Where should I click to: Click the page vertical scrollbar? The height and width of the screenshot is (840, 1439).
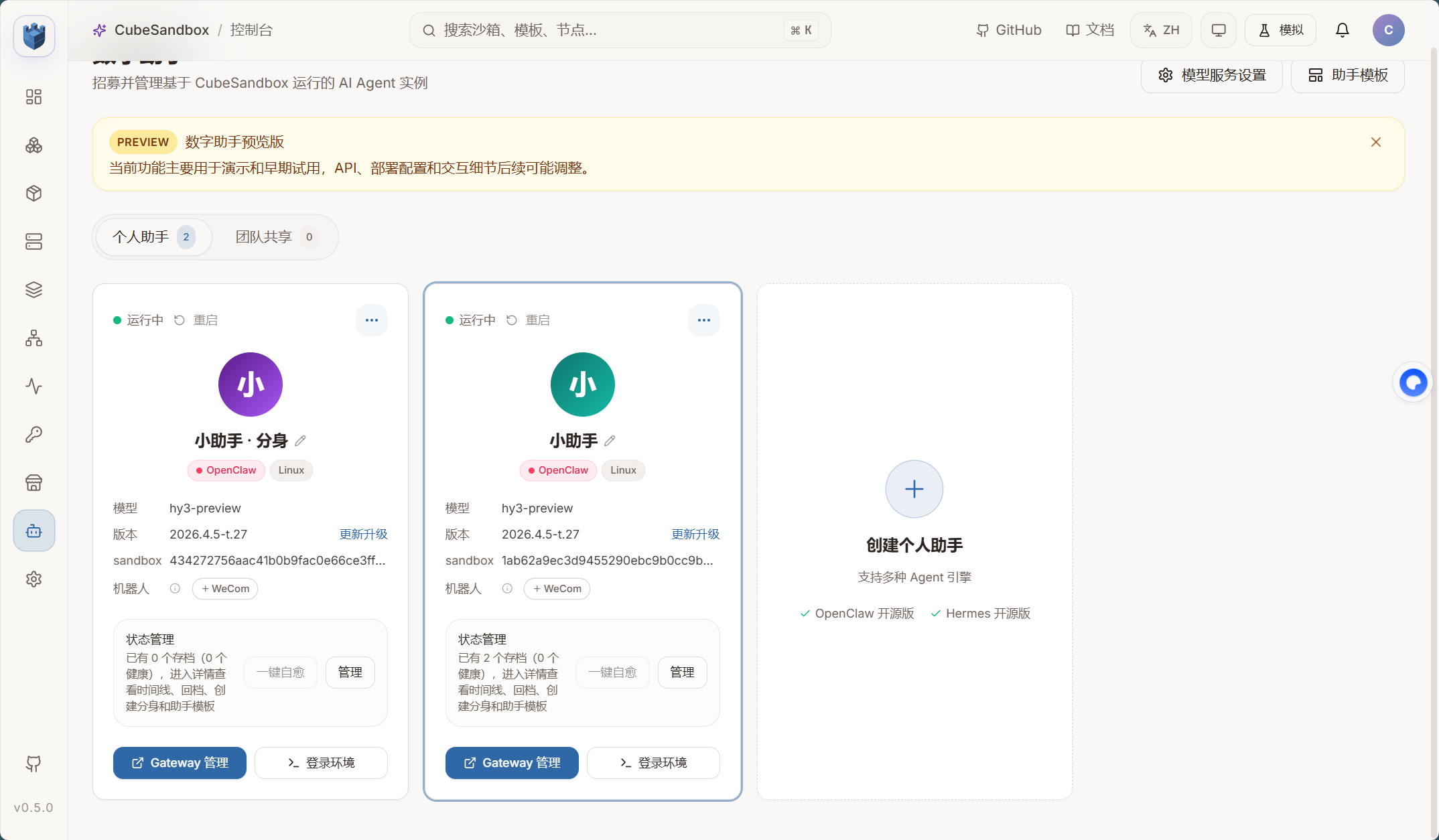(1434, 442)
